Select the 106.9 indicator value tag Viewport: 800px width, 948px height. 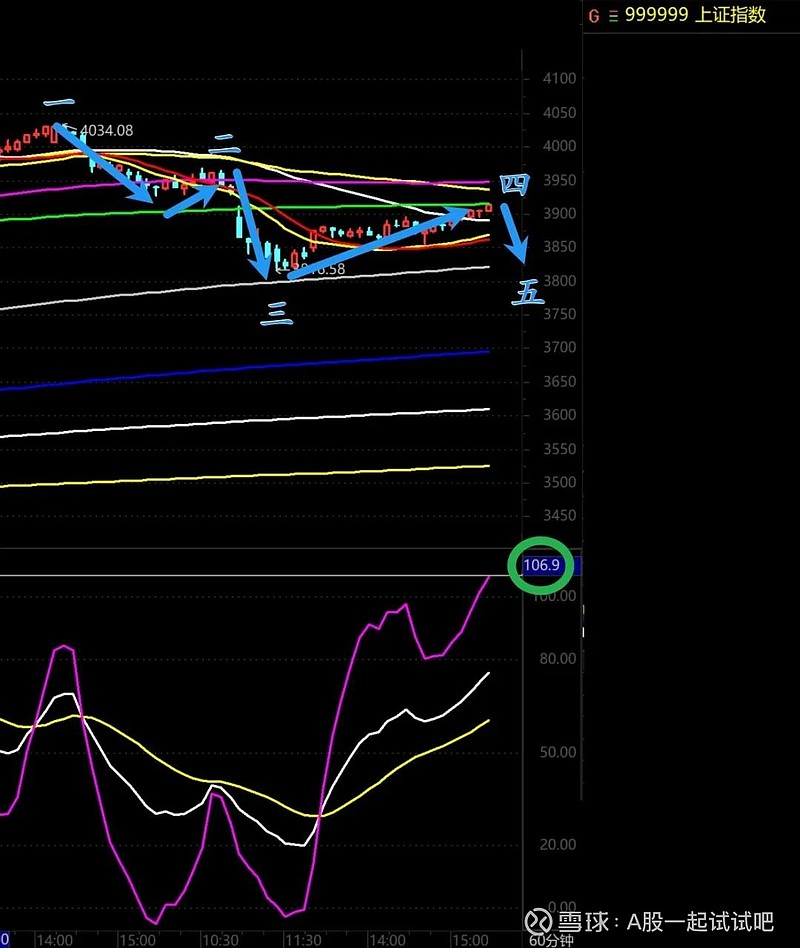point(544,565)
